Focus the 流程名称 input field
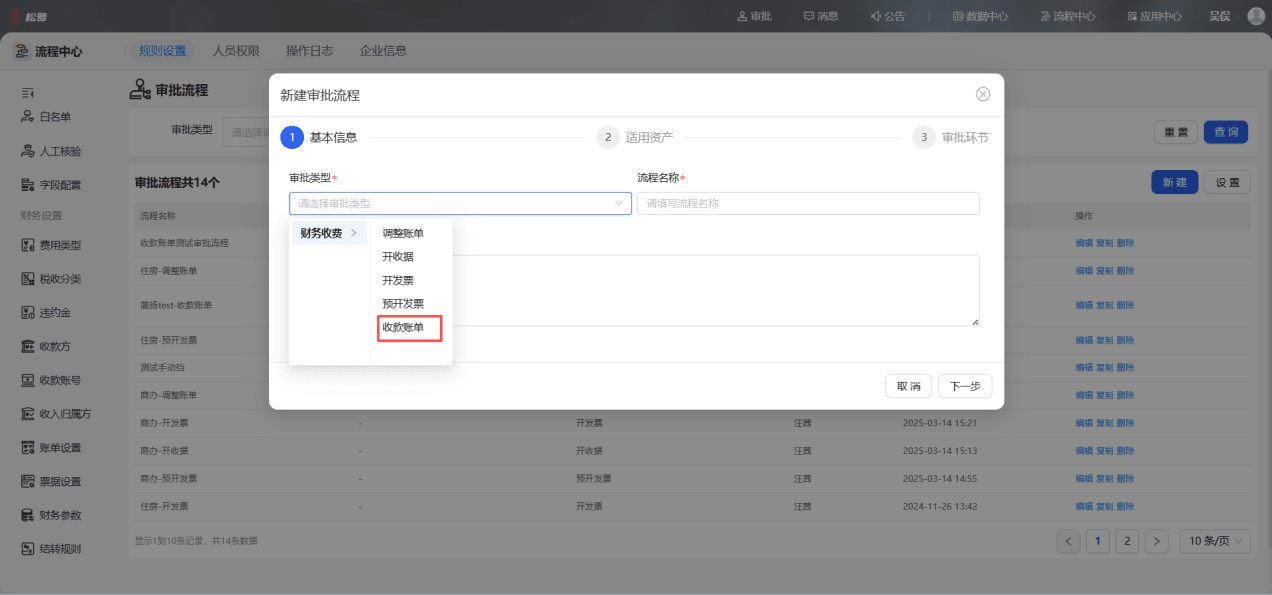 (808, 203)
